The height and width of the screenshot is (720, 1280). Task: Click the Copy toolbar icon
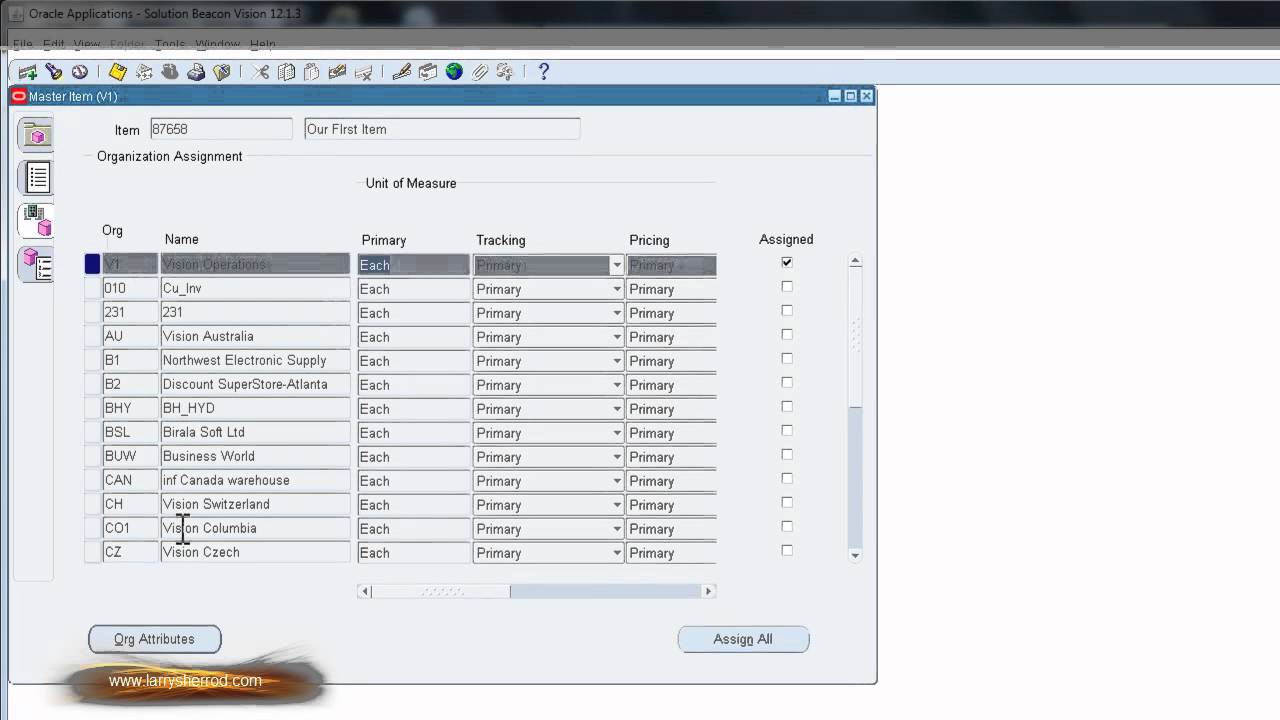coord(287,72)
